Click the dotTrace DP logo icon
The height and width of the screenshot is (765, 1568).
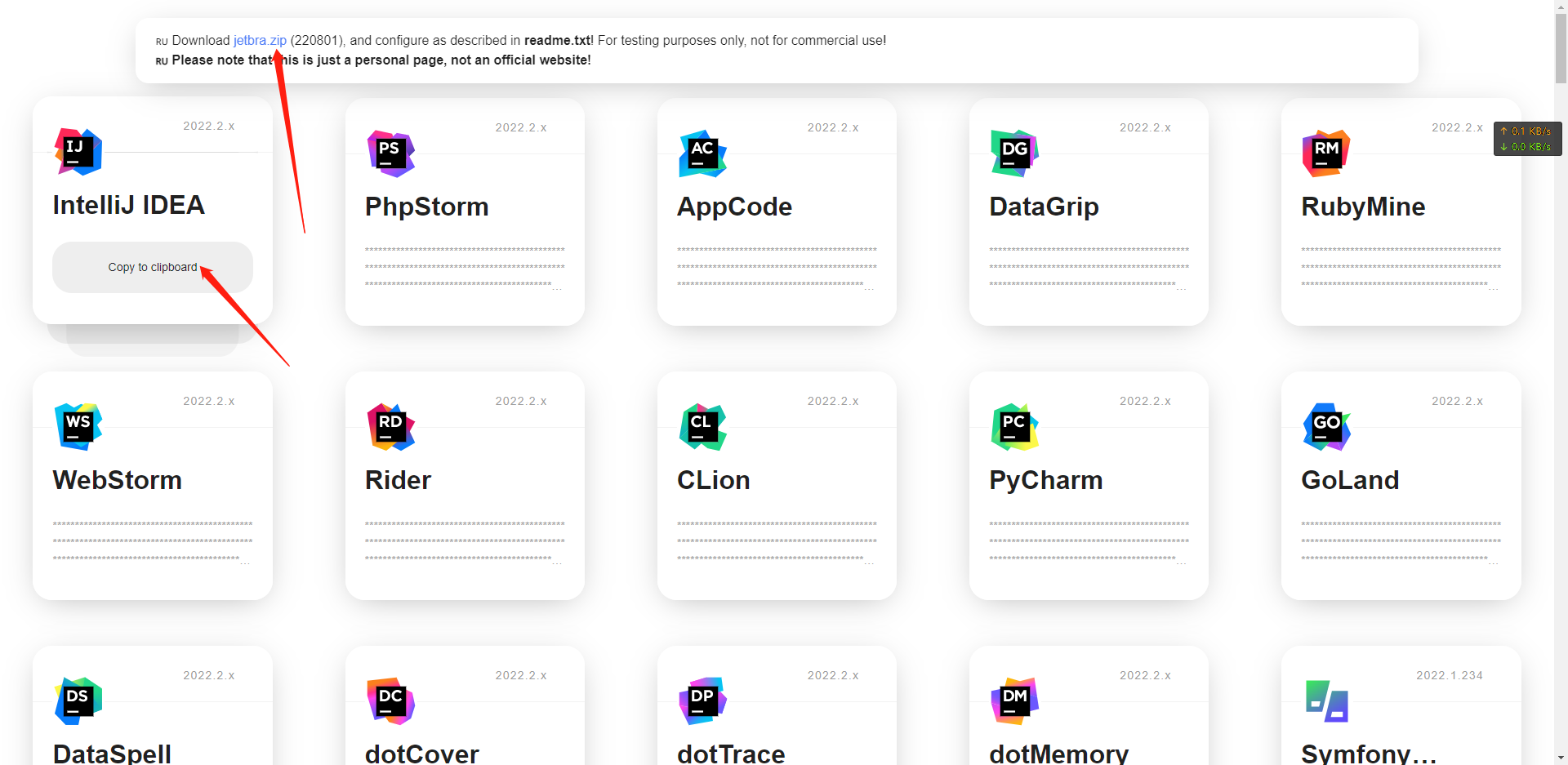(x=703, y=701)
